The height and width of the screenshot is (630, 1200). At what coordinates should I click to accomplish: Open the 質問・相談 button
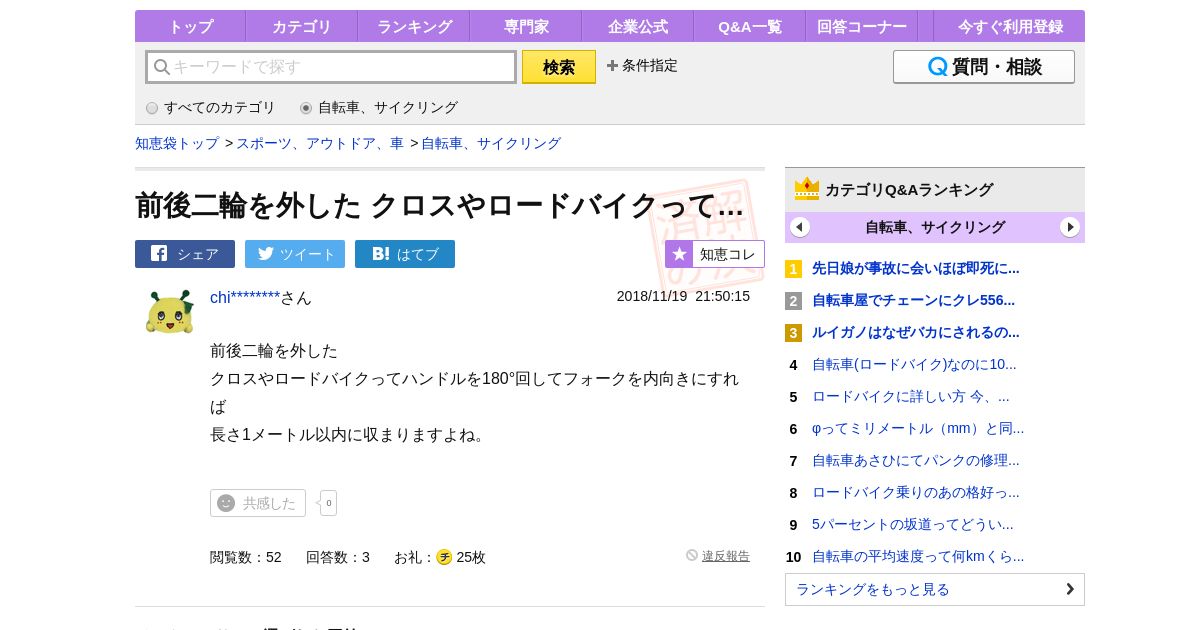point(984,67)
